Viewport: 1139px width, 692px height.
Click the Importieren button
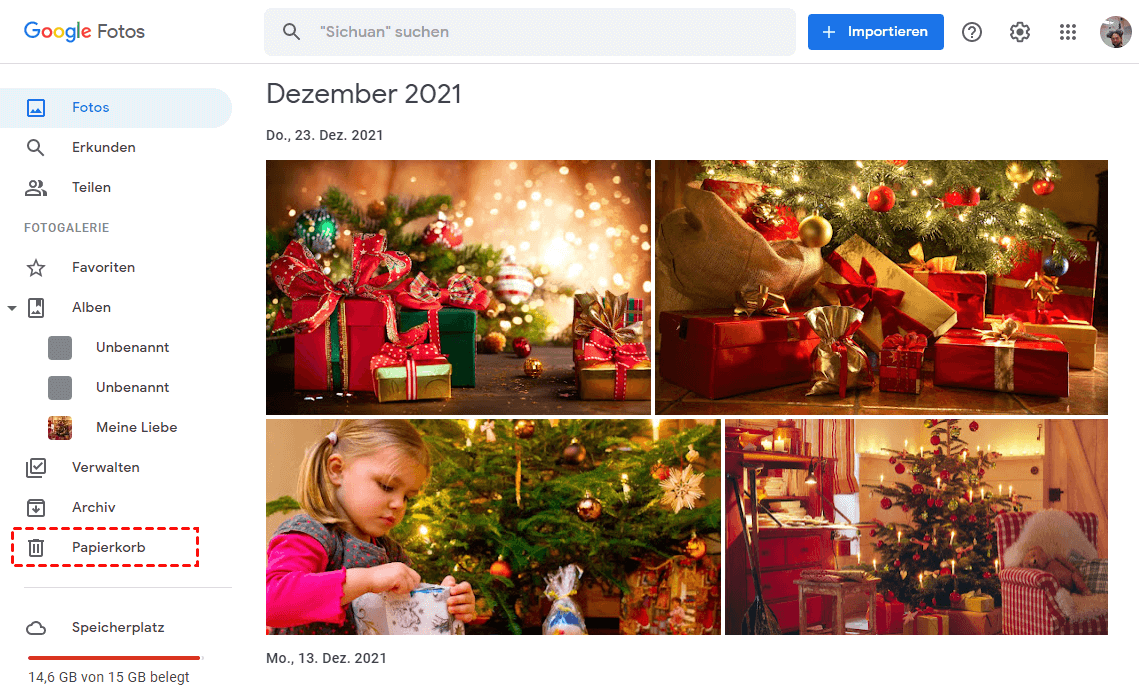point(875,32)
